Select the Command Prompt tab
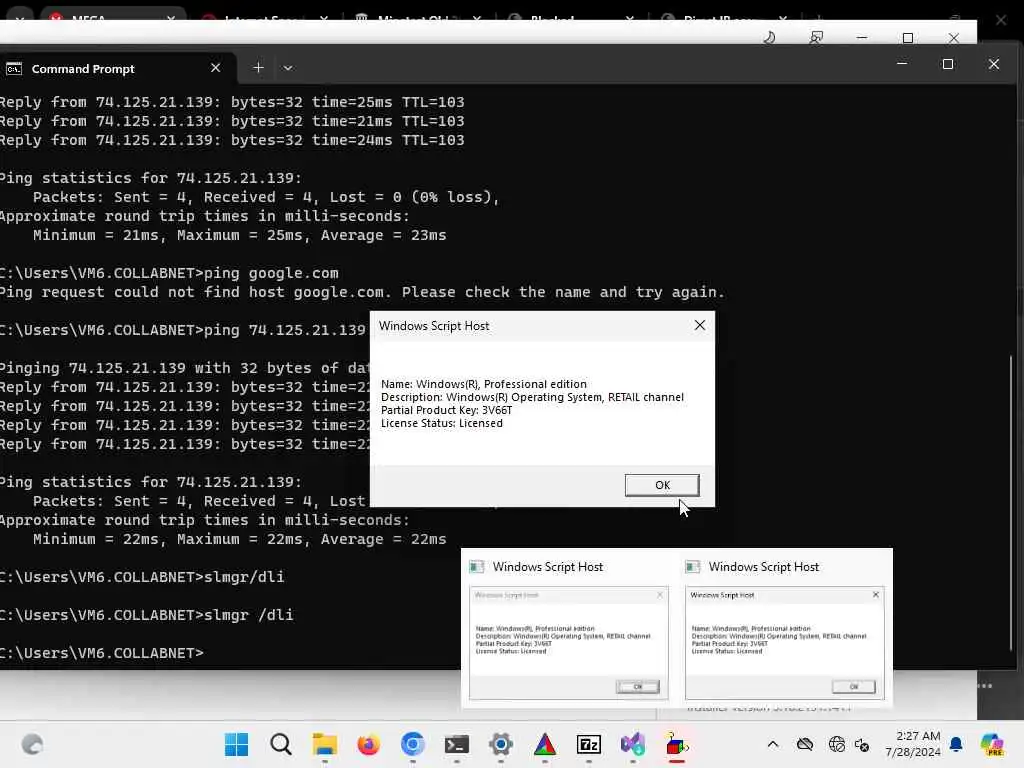 coord(118,69)
